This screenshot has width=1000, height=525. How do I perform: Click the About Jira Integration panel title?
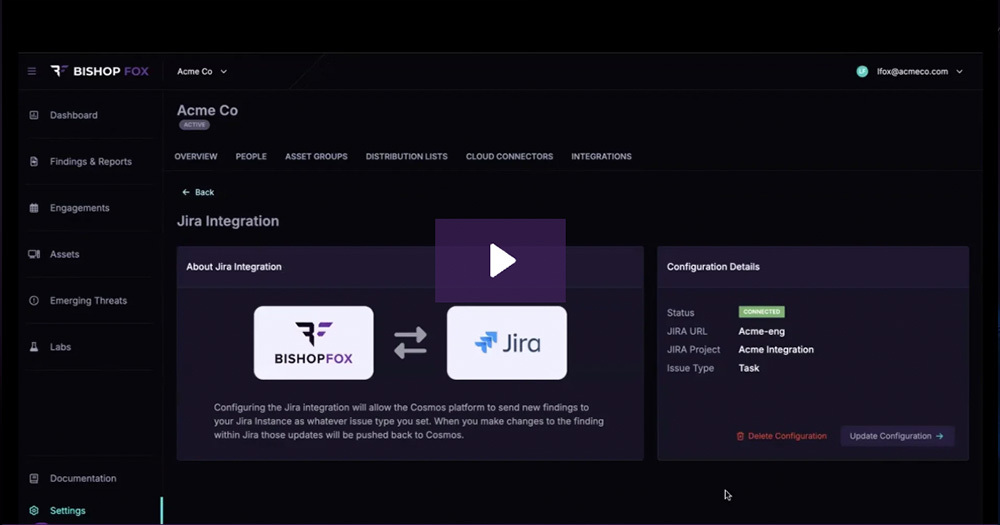point(234,267)
